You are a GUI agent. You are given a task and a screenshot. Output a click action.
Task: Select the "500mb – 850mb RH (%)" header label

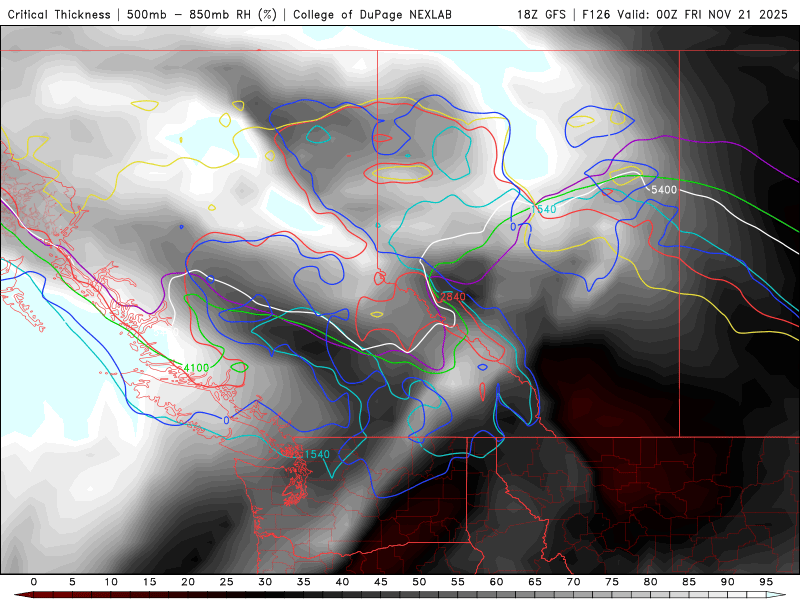(202, 15)
